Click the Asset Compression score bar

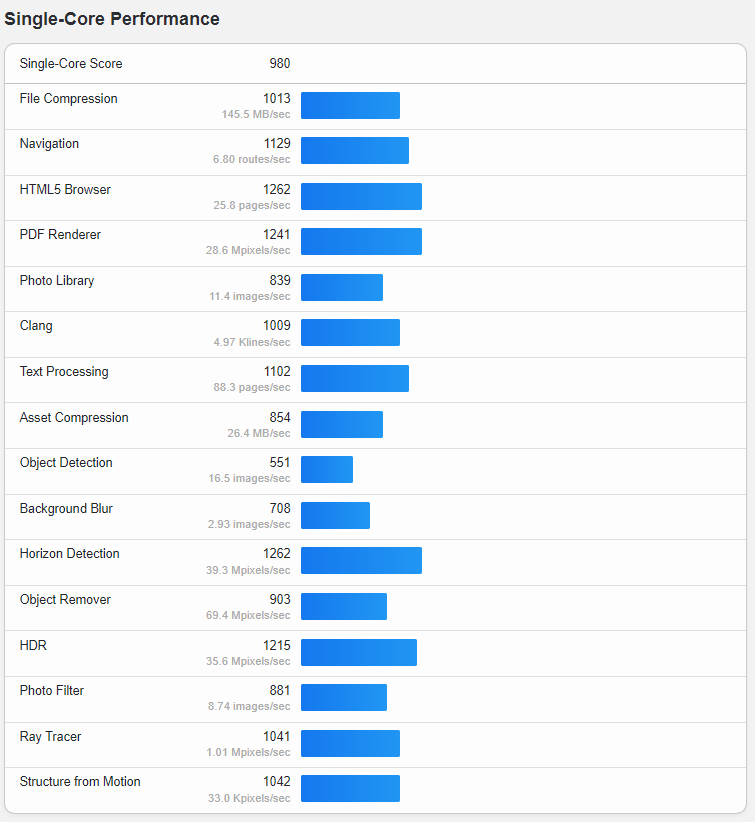[x=342, y=424]
